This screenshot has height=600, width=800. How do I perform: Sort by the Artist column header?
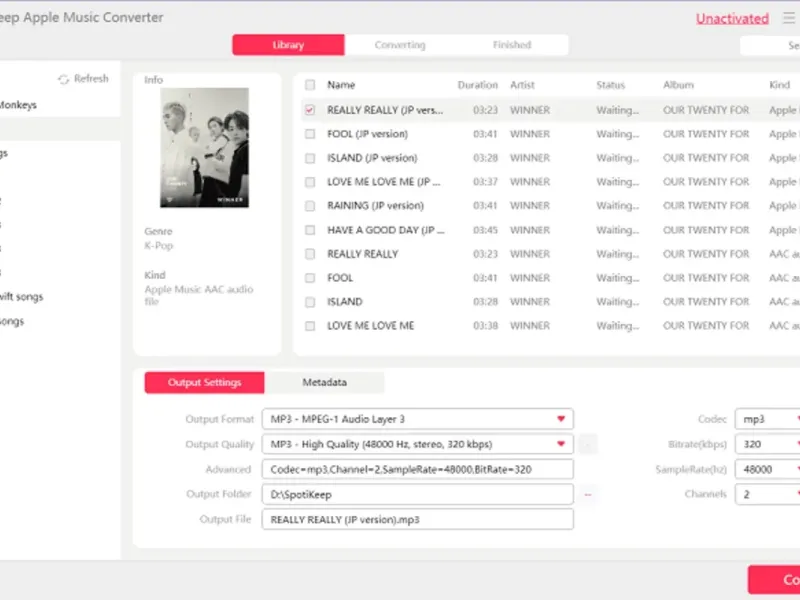[x=522, y=85]
